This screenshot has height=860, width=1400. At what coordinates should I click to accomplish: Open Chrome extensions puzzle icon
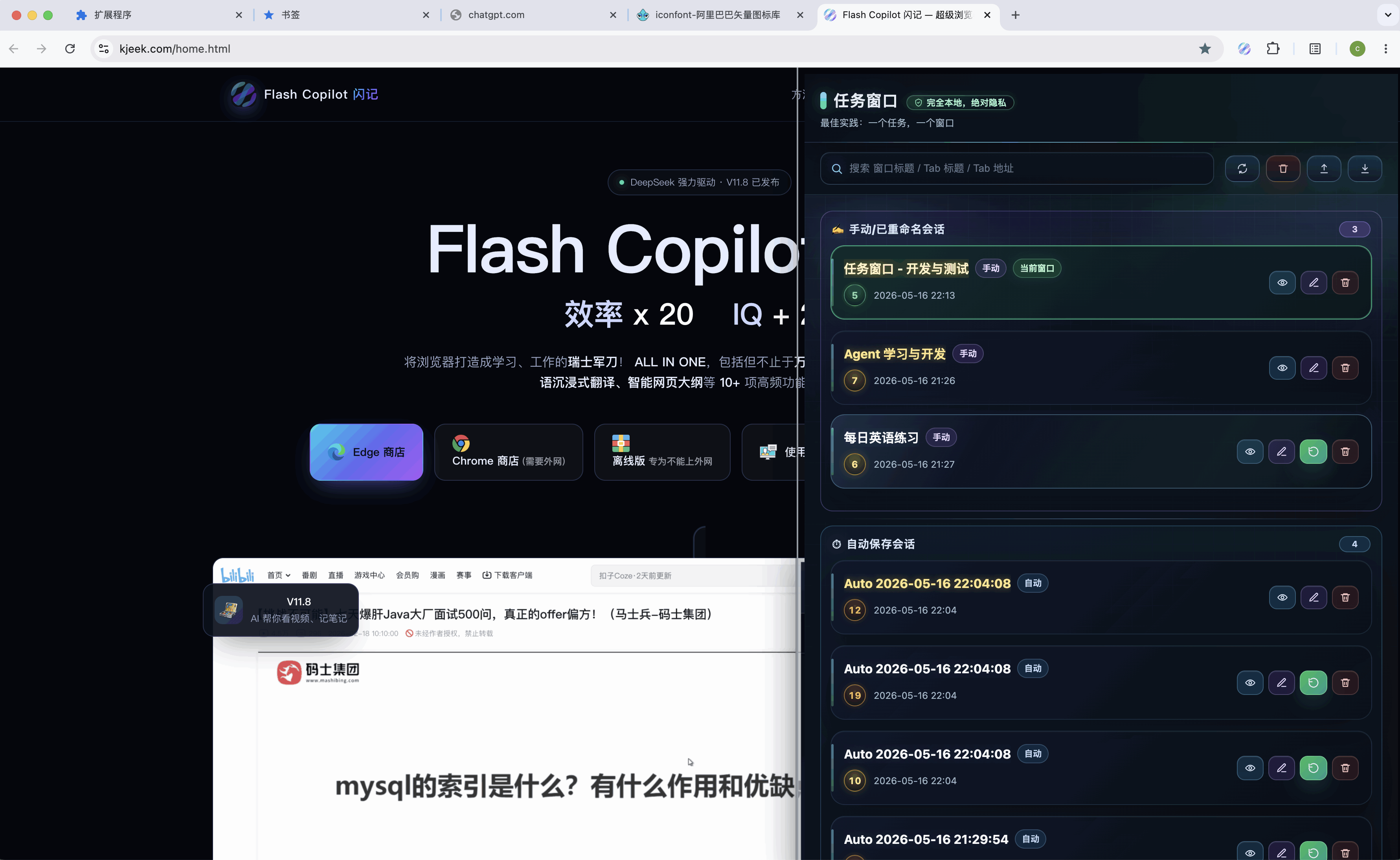(1274, 49)
